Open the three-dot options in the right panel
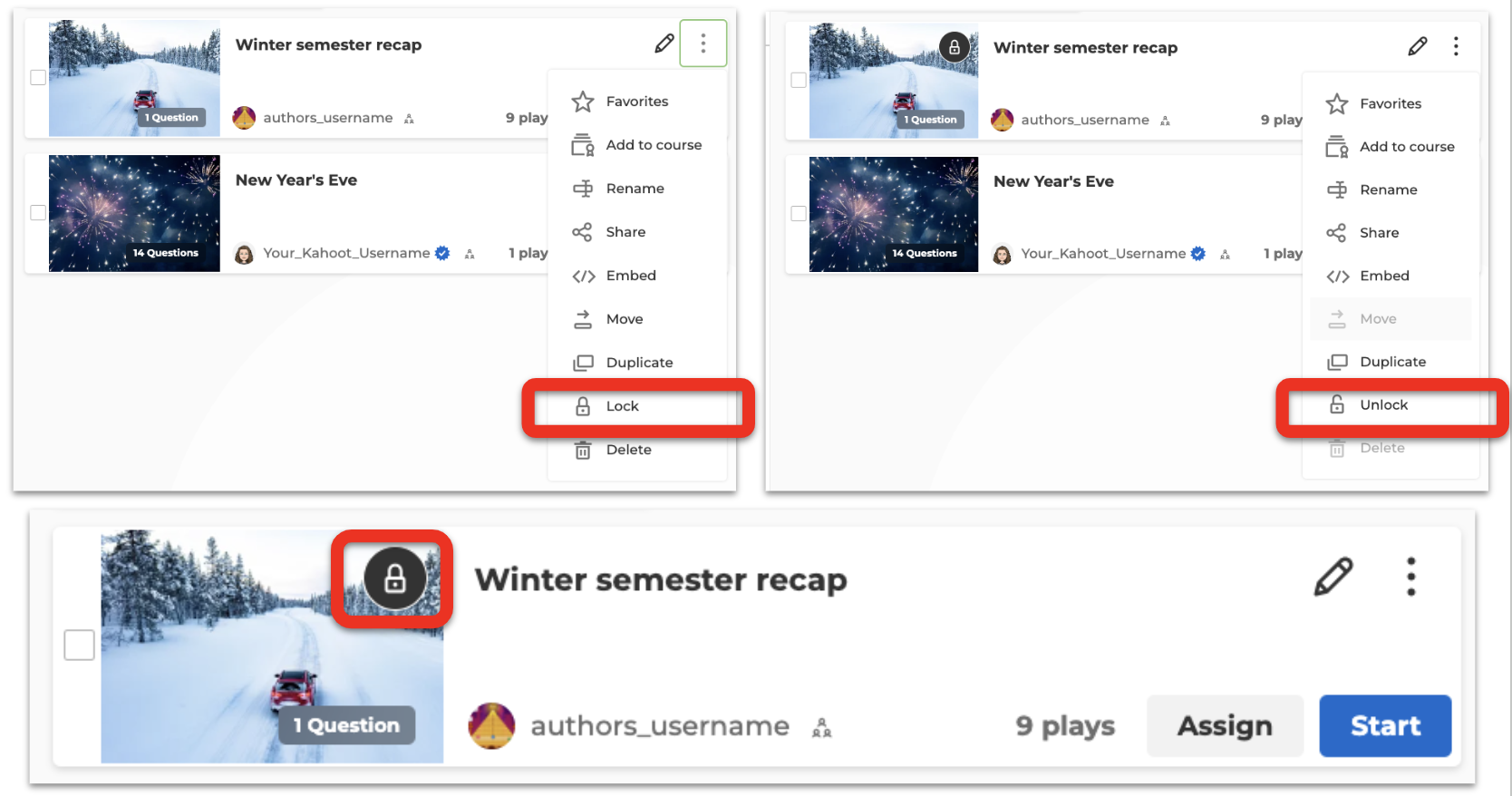1512x796 pixels. (x=1456, y=46)
